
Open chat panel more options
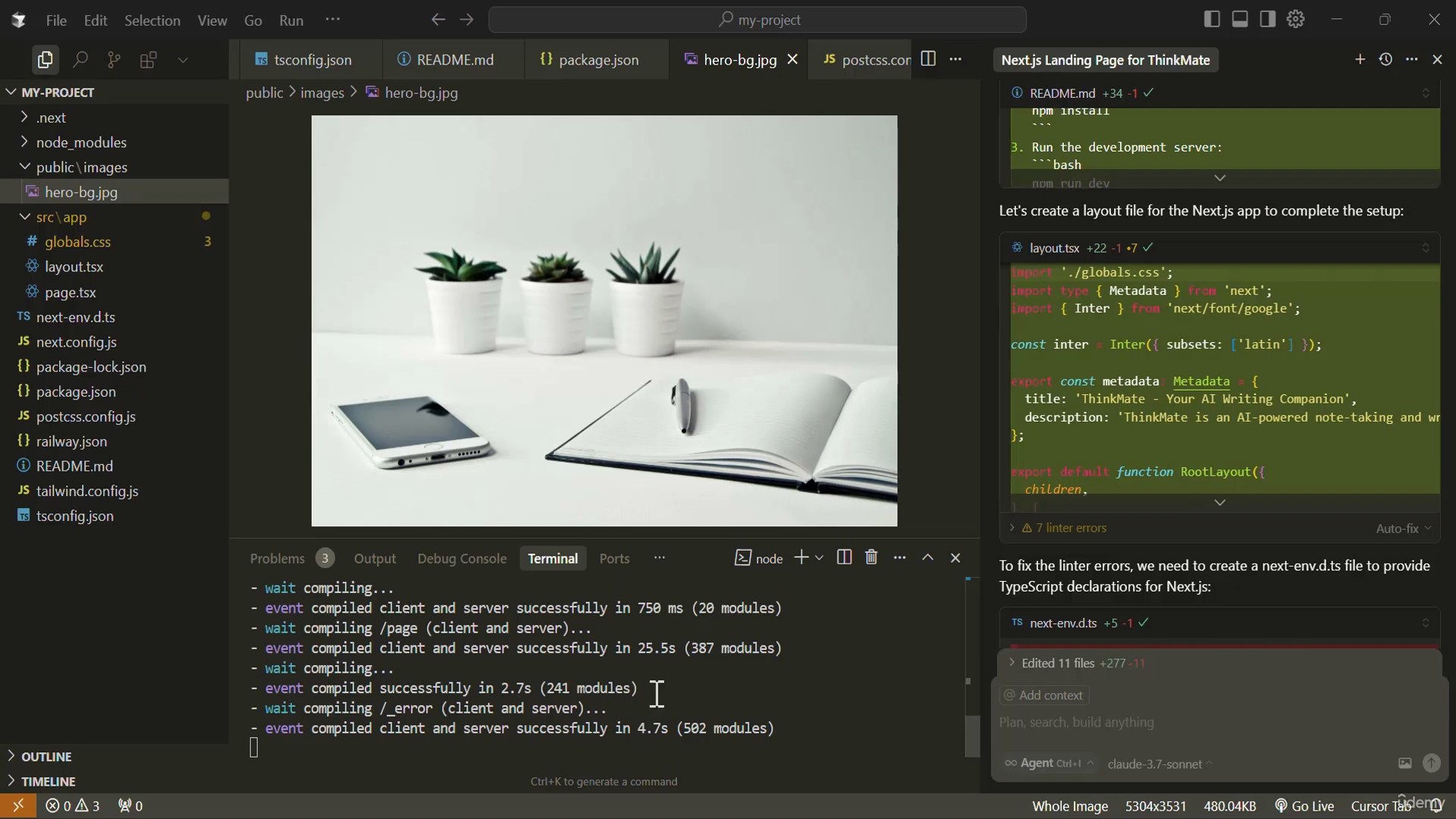(1411, 59)
